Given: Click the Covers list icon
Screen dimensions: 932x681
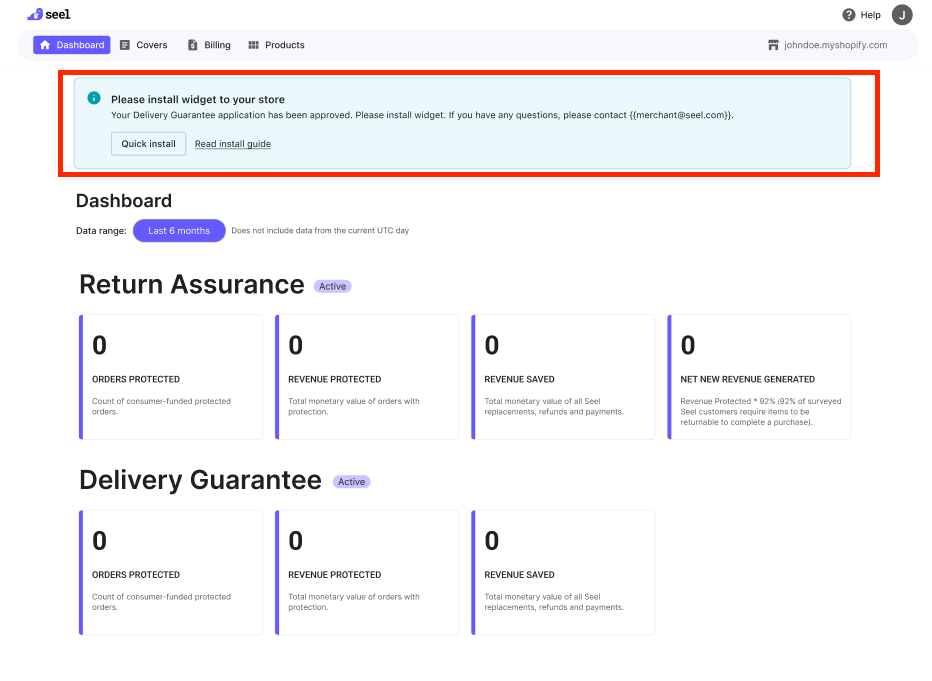Looking at the screenshot, I should click(x=126, y=44).
